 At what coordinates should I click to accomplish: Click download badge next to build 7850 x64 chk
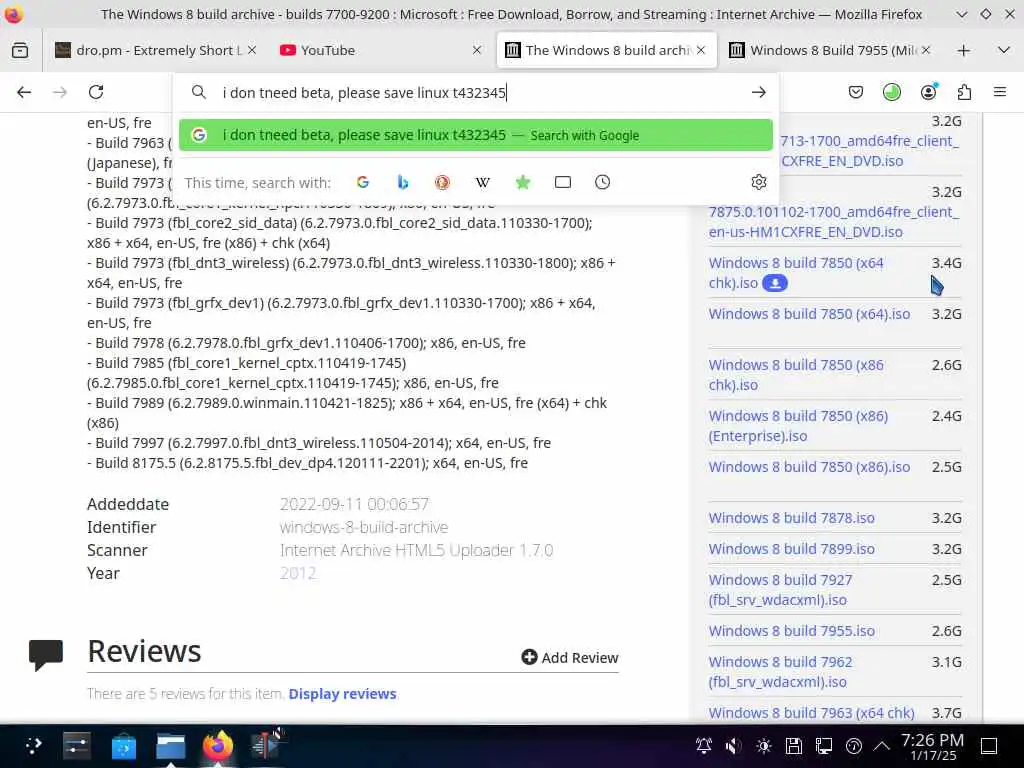pos(775,283)
